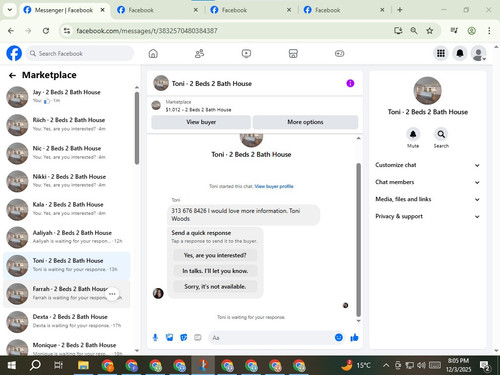
Task: Click the conversation list scrollbar
Action: pyautogui.click(x=137, y=128)
